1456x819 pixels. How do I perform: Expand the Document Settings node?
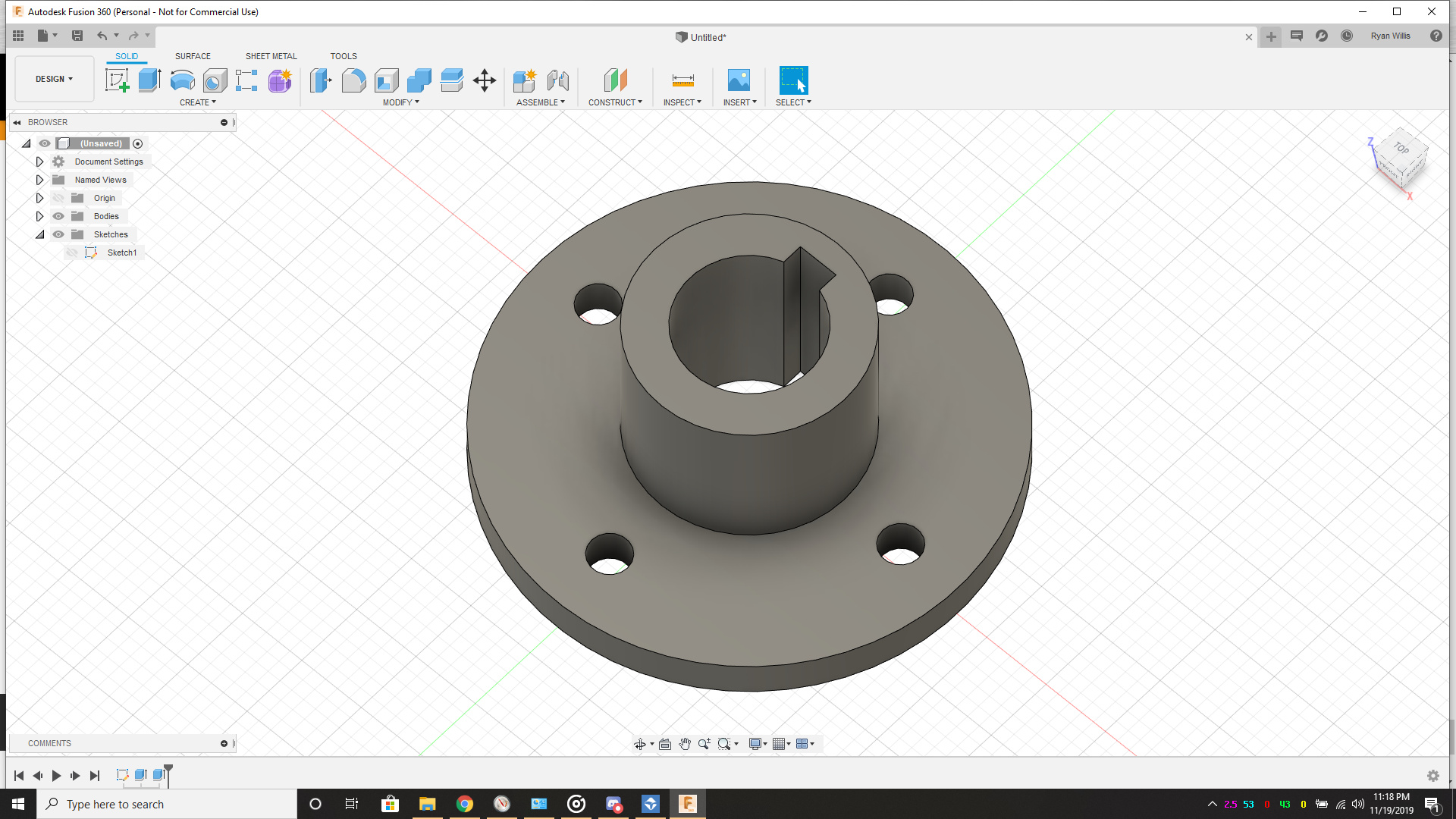pyautogui.click(x=39, y=162)
